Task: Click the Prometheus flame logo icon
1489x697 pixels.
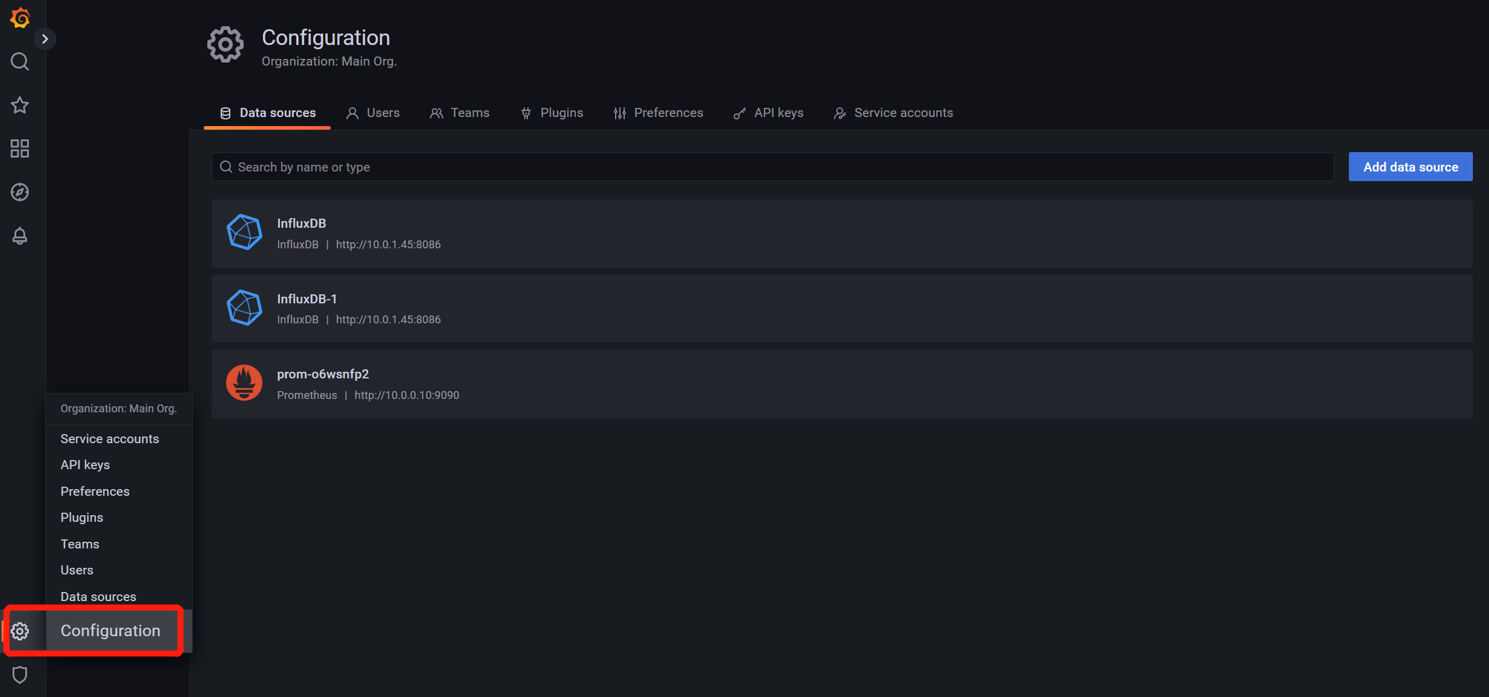Action: [x=244, y=383]
